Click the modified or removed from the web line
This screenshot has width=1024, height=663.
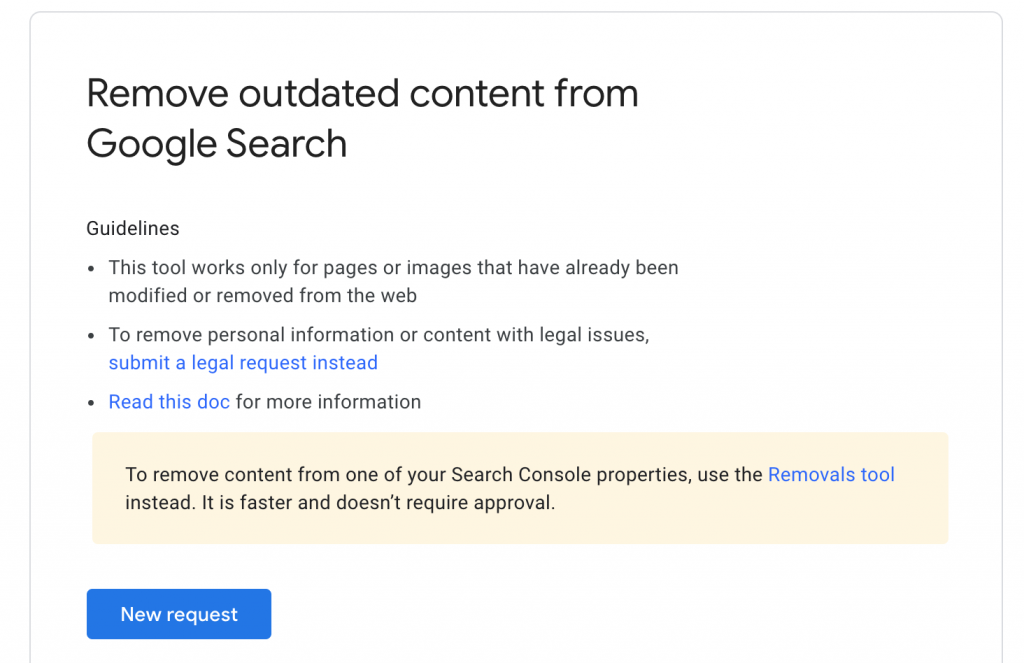coord(263,295)
